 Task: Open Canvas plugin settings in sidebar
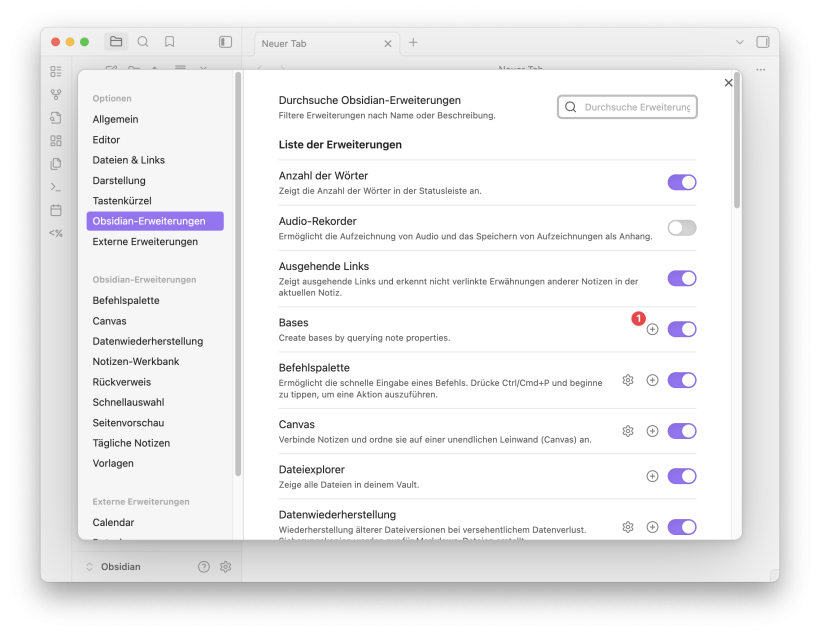pos(155,321)
